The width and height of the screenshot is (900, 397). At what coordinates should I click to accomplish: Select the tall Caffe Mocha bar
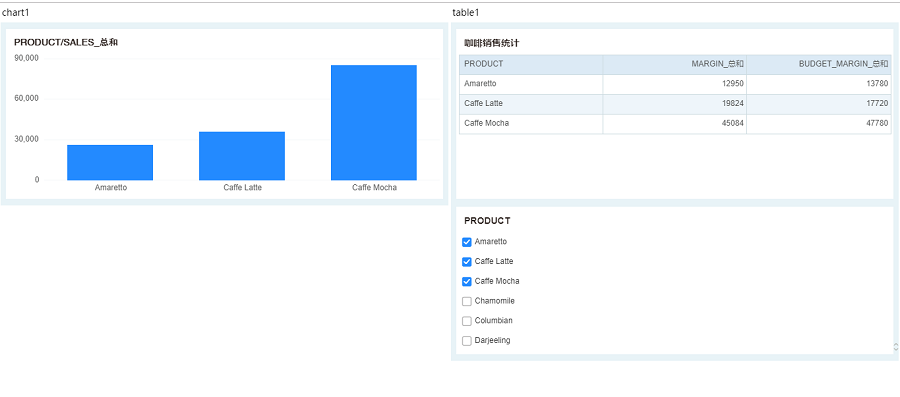[374, 122]
